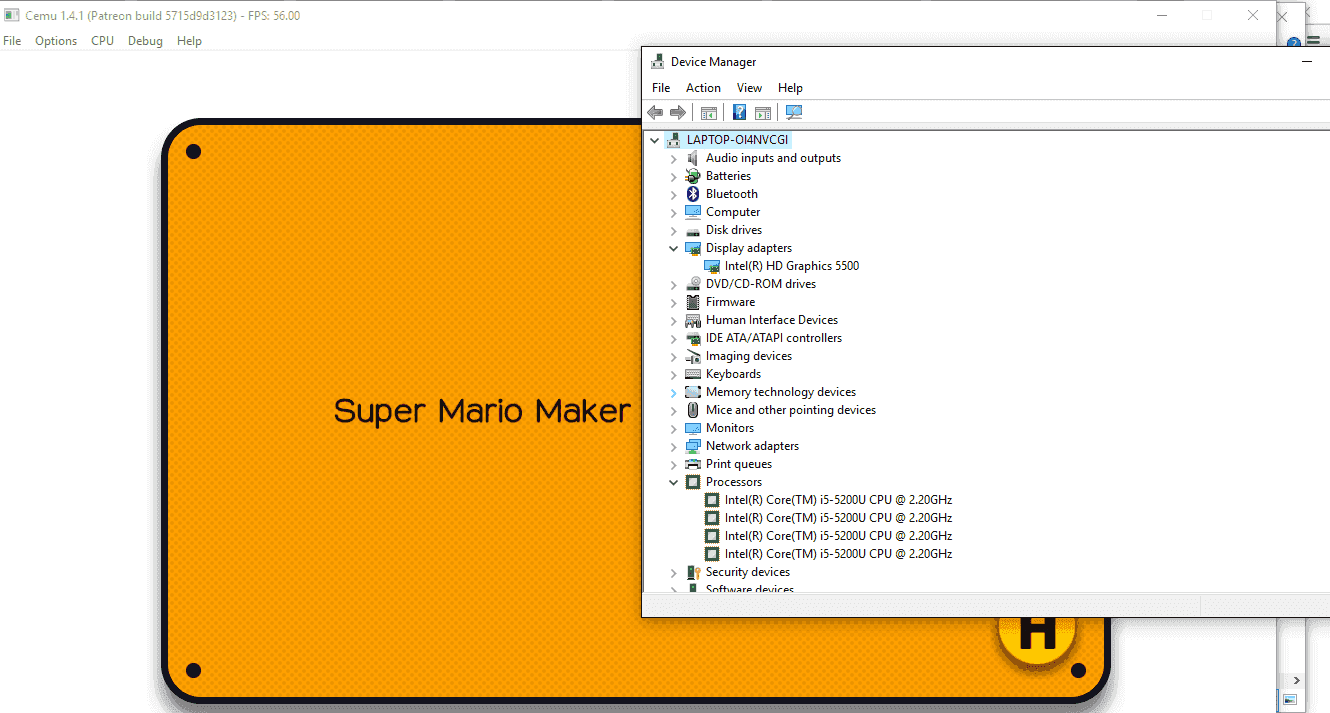Toggle the Show/Hide Action Pane toolbar icon
Viewport: 1330px width, 713px height.
click(x=762, y=113)
